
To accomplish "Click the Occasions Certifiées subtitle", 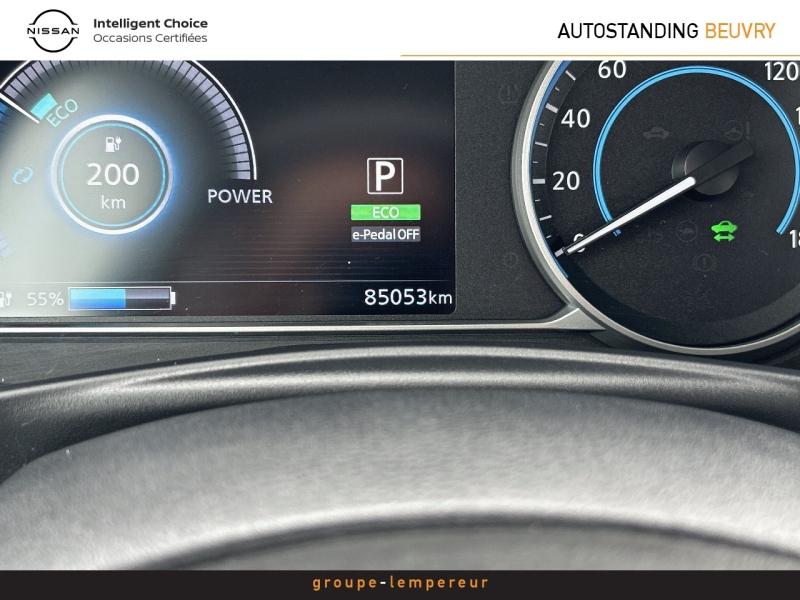I will 150,38.
